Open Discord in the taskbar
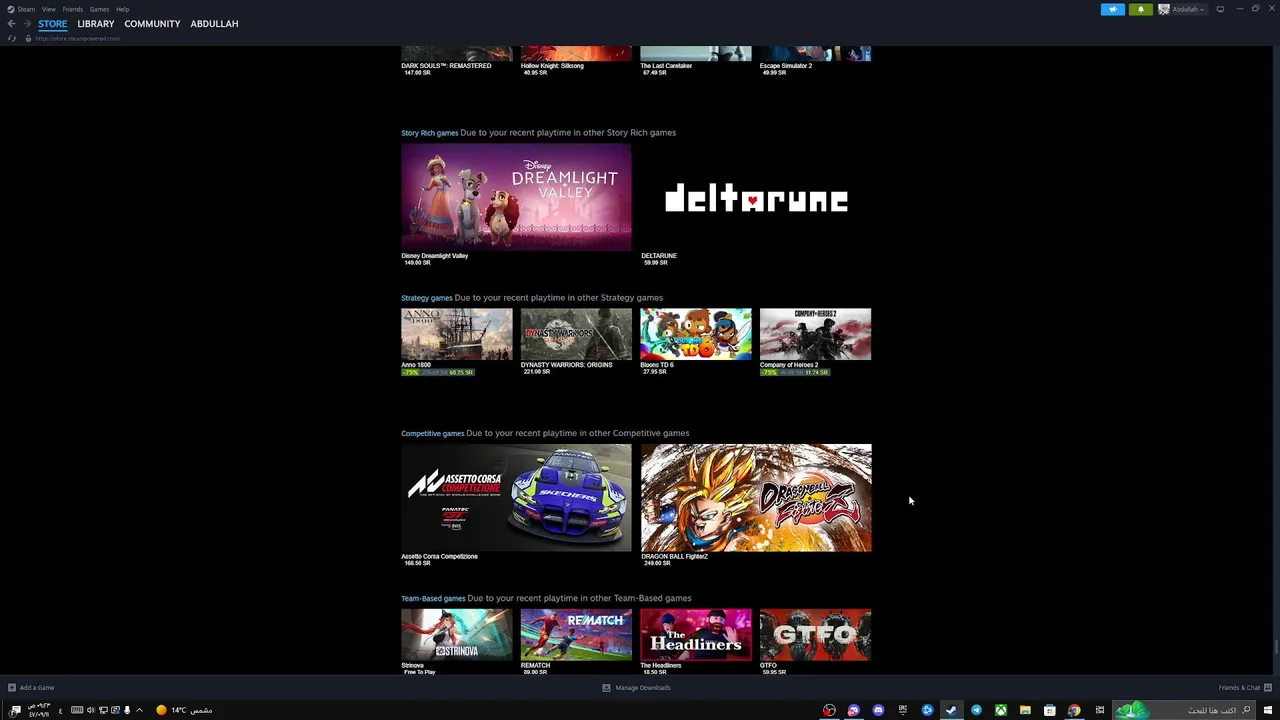Screen dimensions: 1280x720 click(x=878, y=710)
